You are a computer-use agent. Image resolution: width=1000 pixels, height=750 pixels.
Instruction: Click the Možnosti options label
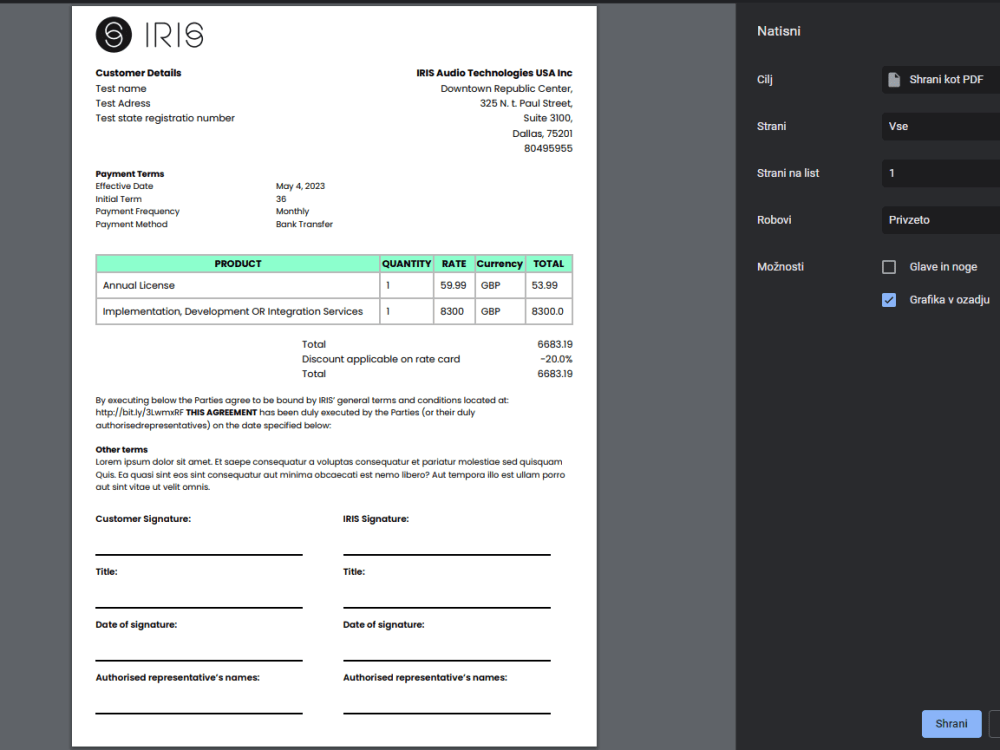[780, 267]
